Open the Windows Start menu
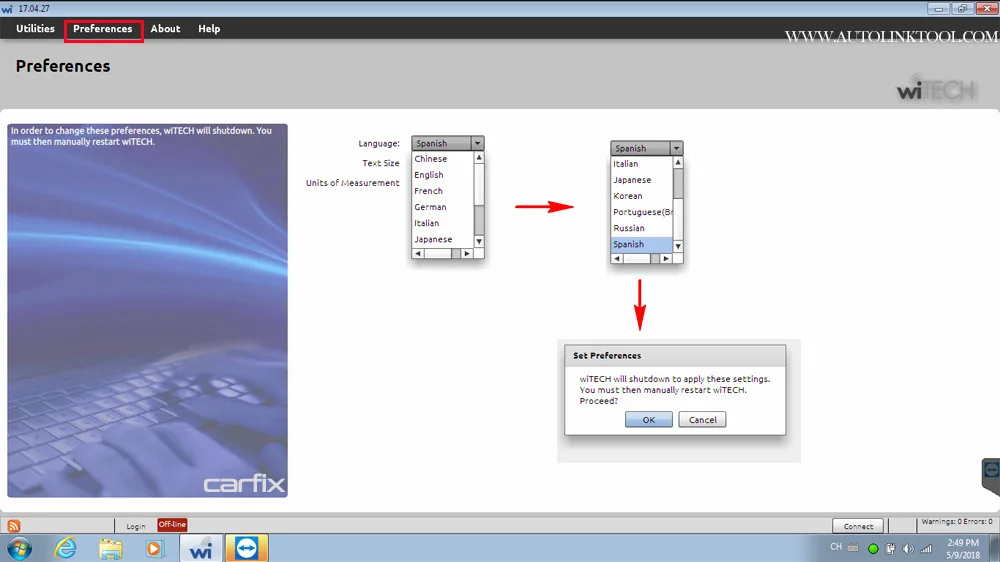Image resolution: width=1000 pixels, height=562 pixels. coord(20,548)
